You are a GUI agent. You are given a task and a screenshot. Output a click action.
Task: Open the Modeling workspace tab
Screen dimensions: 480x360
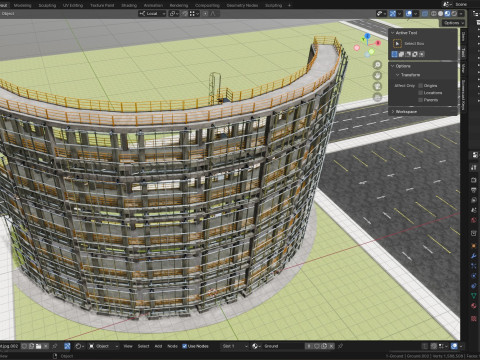click(22, 5)
